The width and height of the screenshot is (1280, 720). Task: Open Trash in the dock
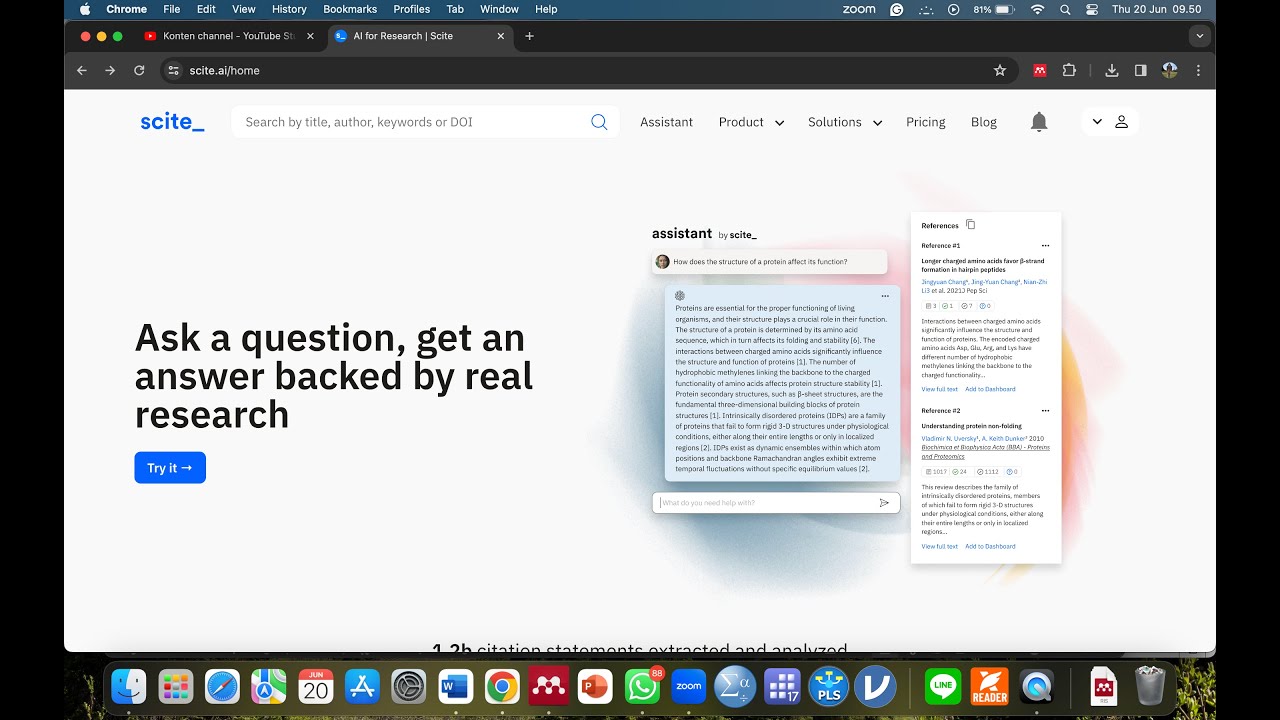[x=1151, y=686]
